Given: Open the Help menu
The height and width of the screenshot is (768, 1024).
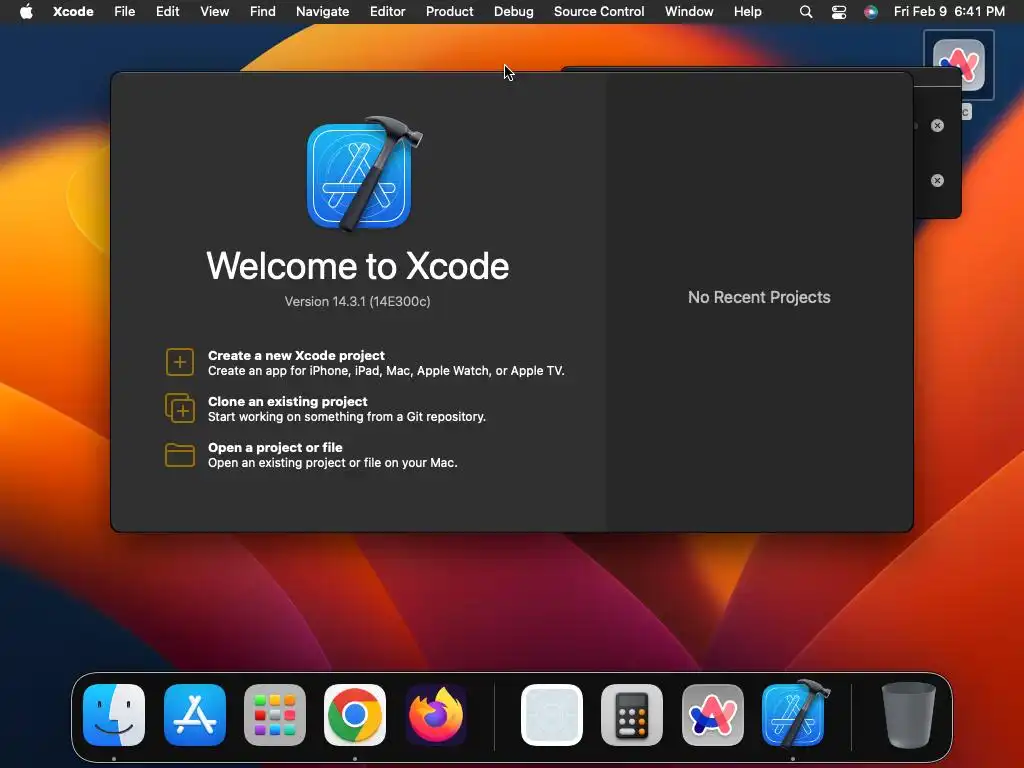Looking at the screenshot, I should pos(748,12).
